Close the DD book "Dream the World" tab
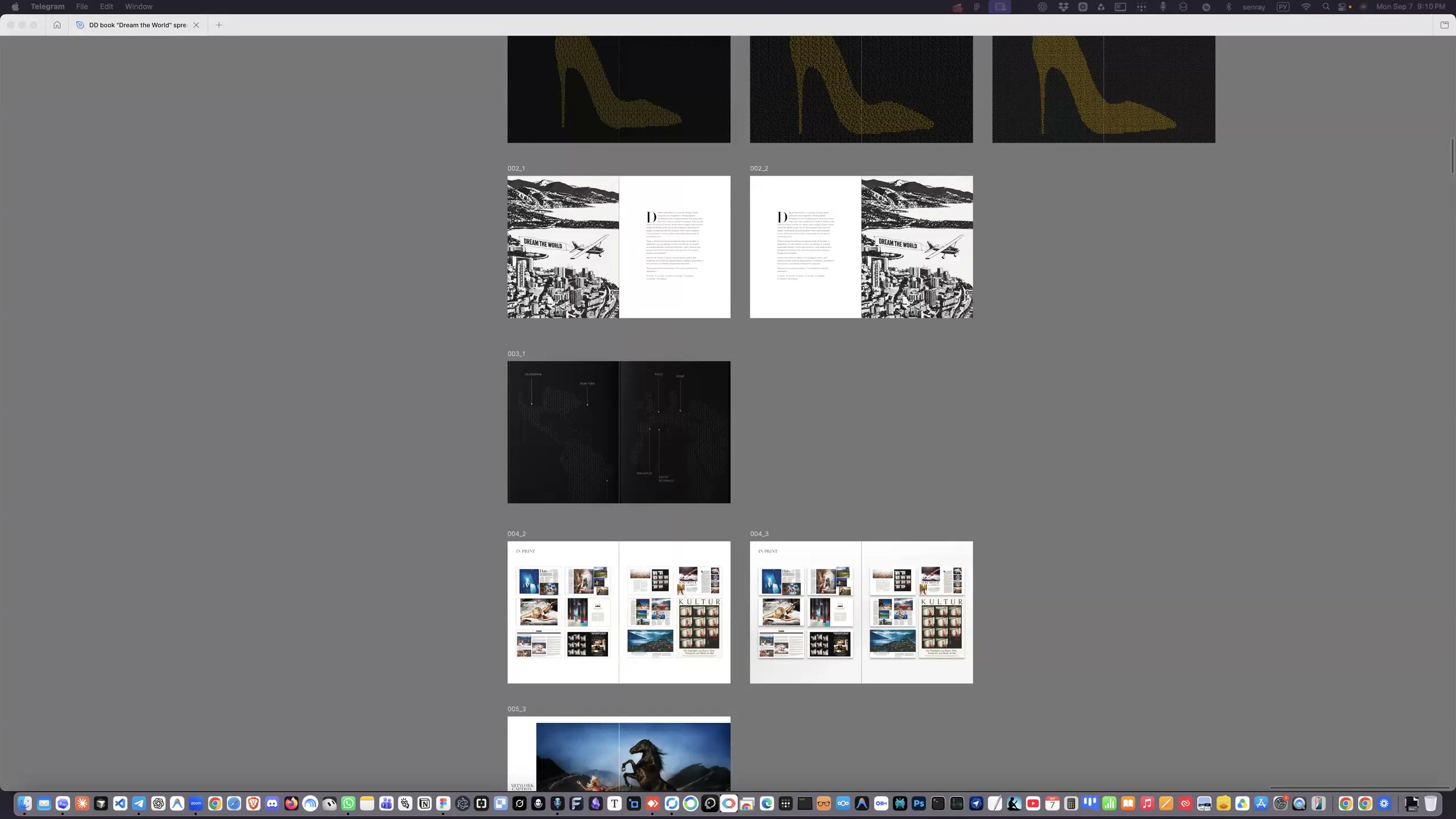 (196, 25)
